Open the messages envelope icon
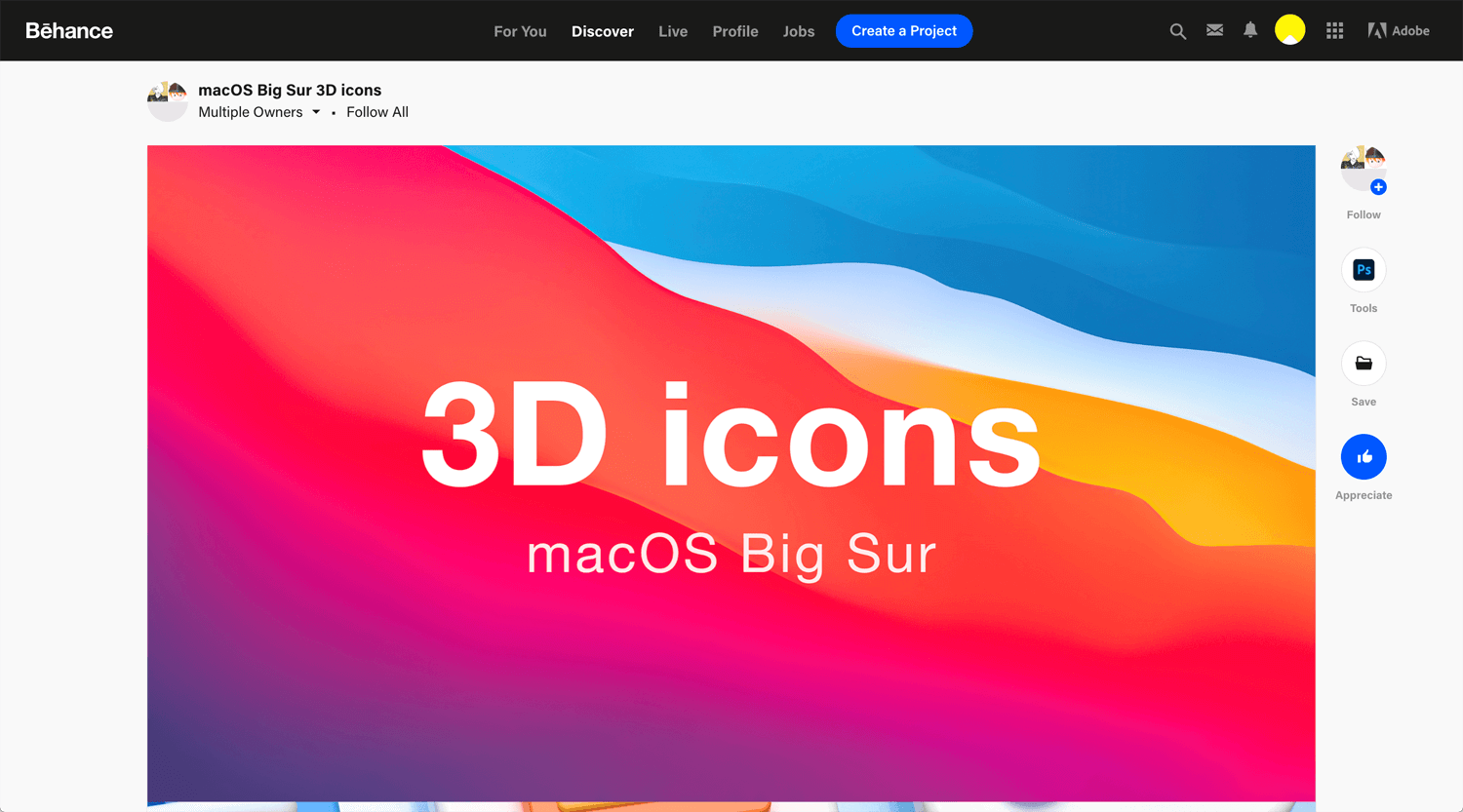 [1214, 30]
